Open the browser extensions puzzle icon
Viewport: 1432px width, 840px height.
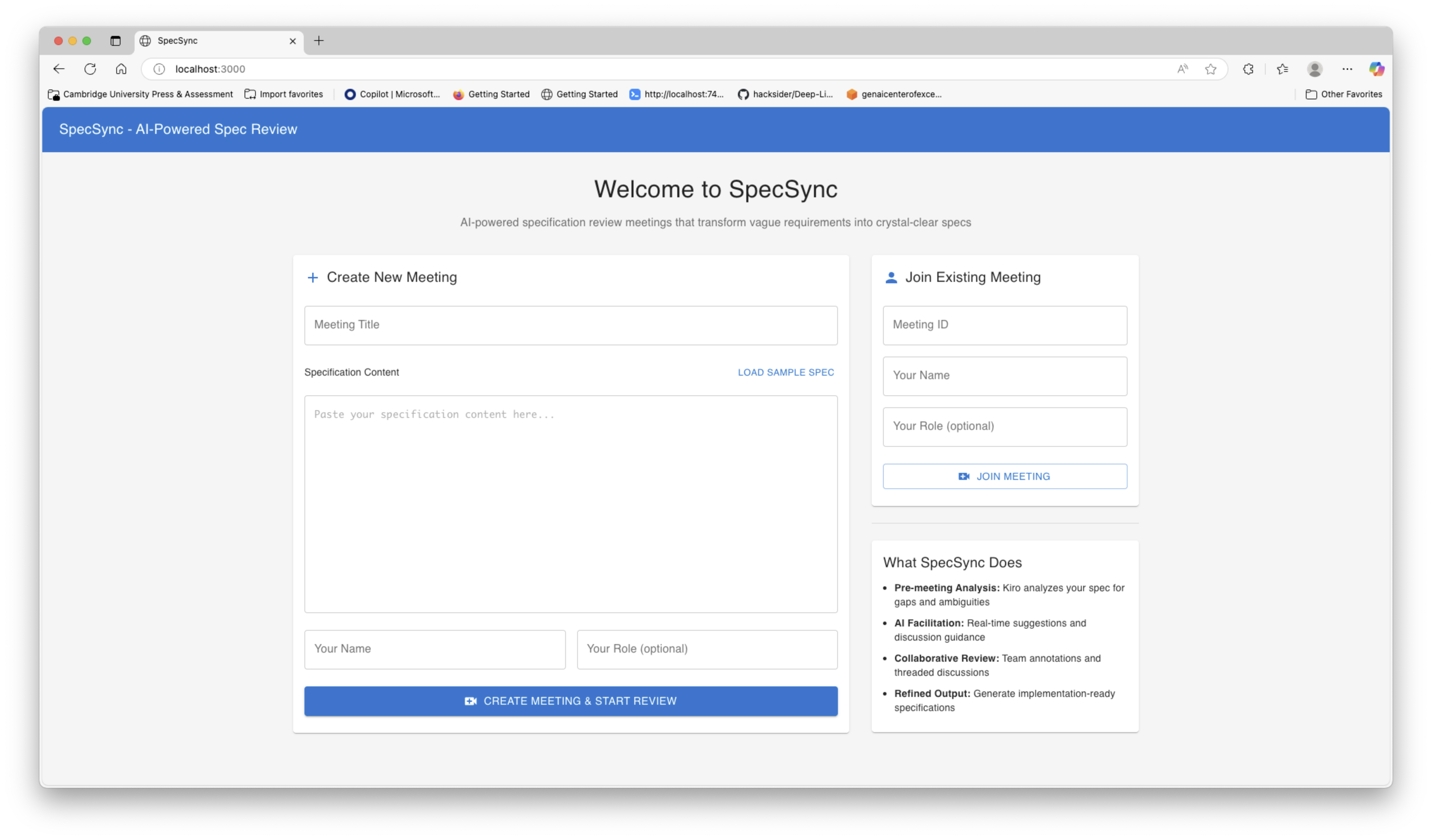1248,69
